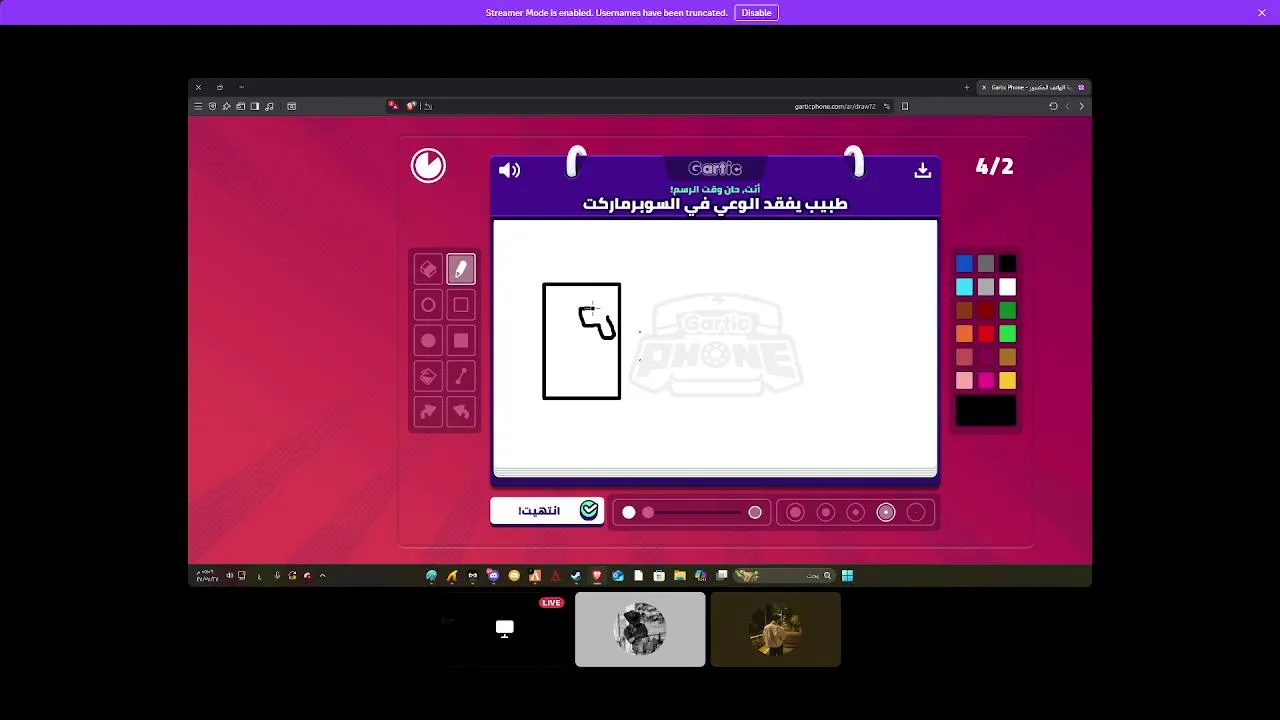Pick the brown color swatch
This screenshot has height=720, width=1280.
coord(964,311)
